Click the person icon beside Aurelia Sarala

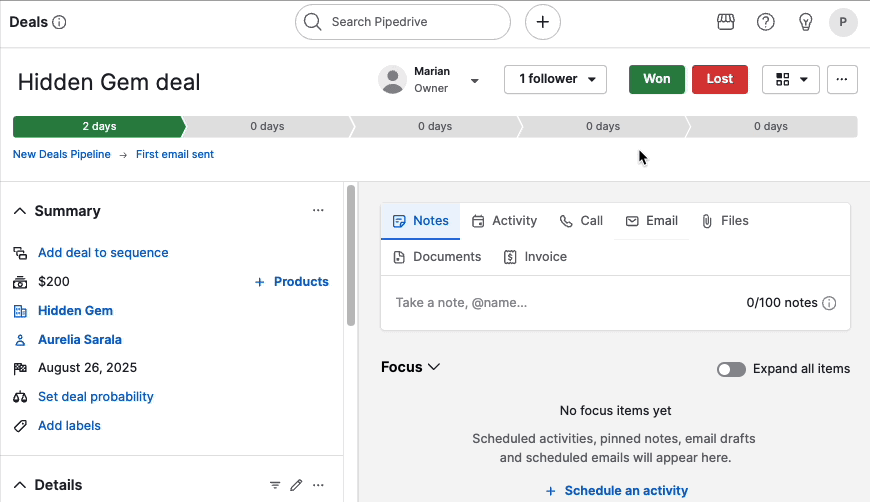click(x=20, y=340)
